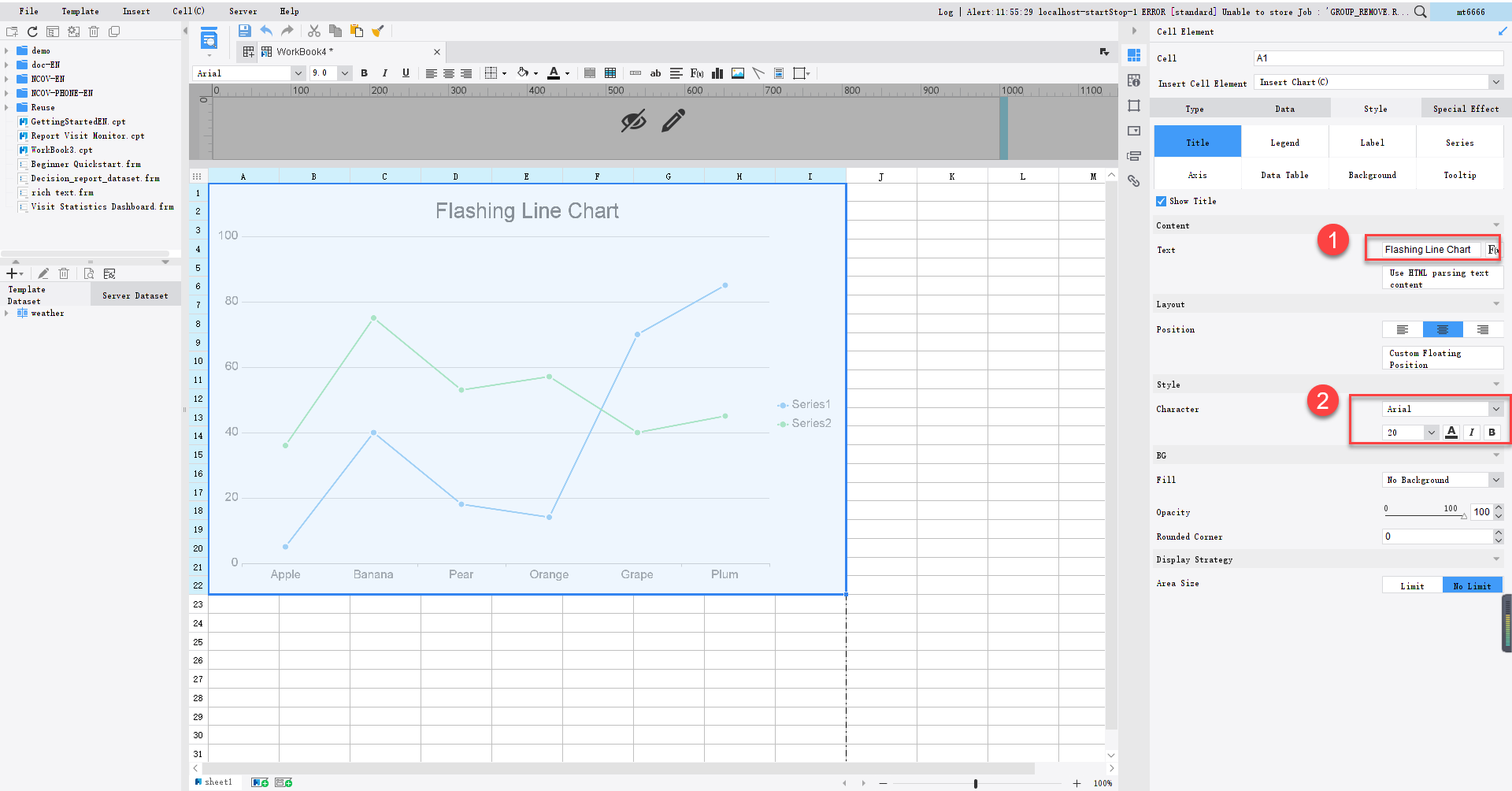Enable the Show Title checkbox
The image size is (1512, 791).
click(1161, 201)
